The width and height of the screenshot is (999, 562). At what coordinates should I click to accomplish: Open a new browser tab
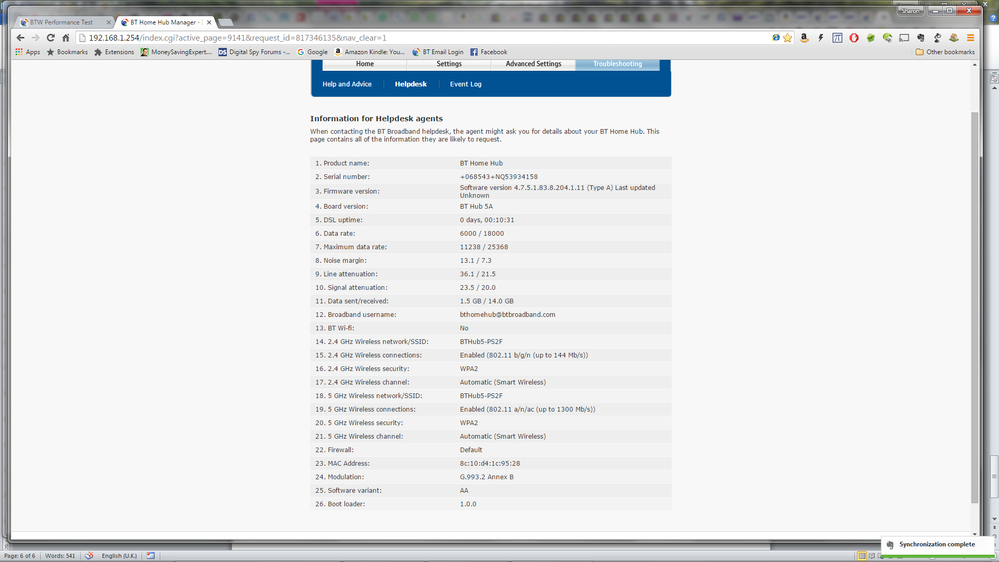coord(226,22)
